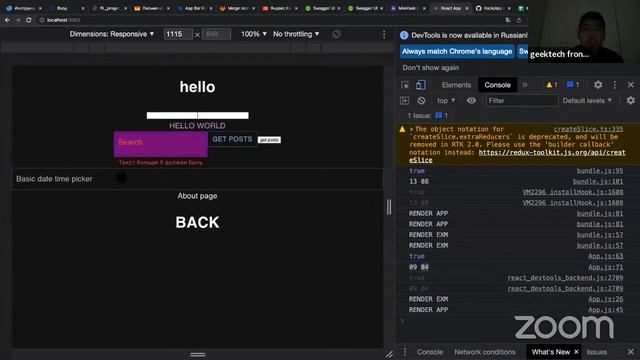Click the GET POSTS button
Screen dimensions: 640x360
(x=232, y=139)
